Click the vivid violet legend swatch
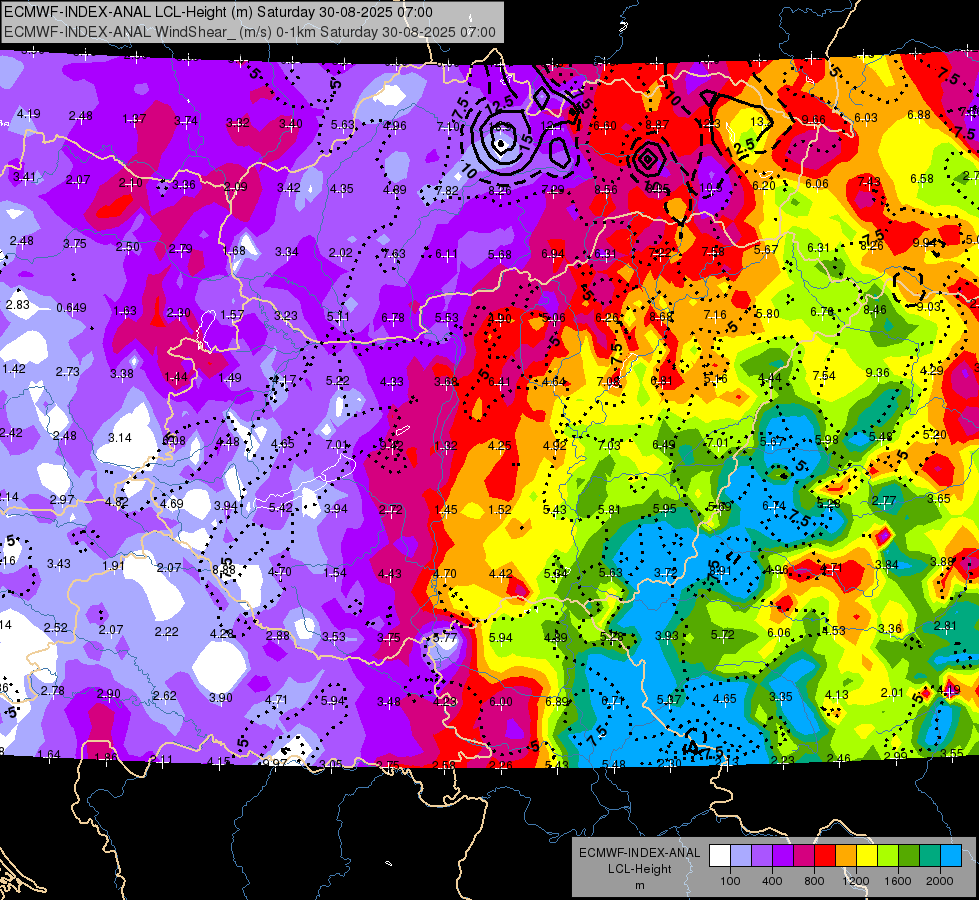The image size is (979, 900). pyautogui.click(x=783, y=856)
